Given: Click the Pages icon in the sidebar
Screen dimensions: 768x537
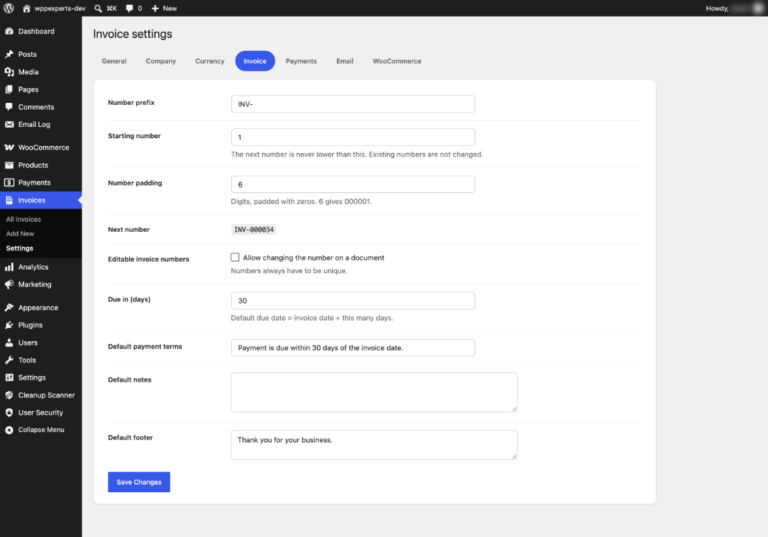Looking at the screenshot, I should tap(9, 90).
